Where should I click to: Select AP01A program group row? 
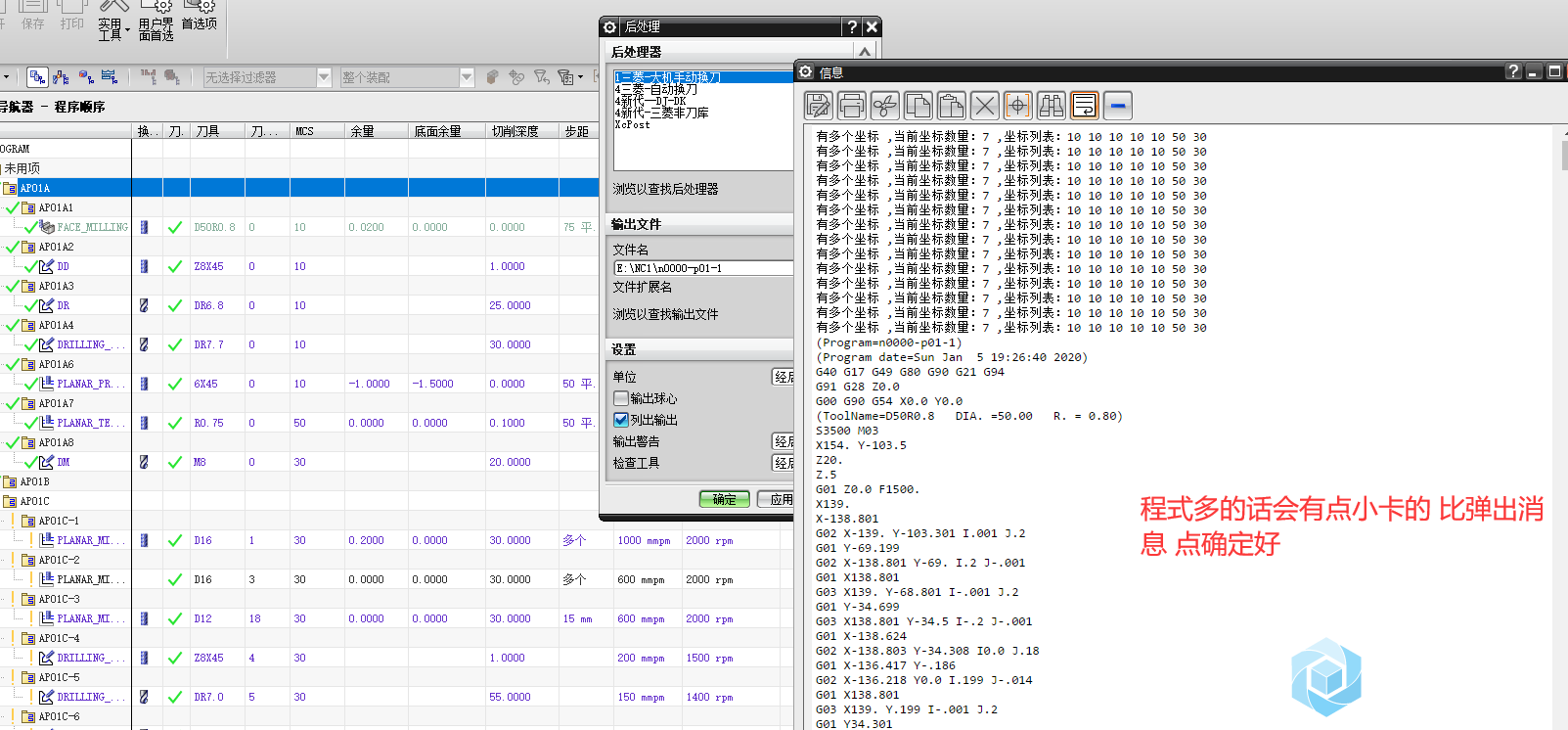[299, 188]
